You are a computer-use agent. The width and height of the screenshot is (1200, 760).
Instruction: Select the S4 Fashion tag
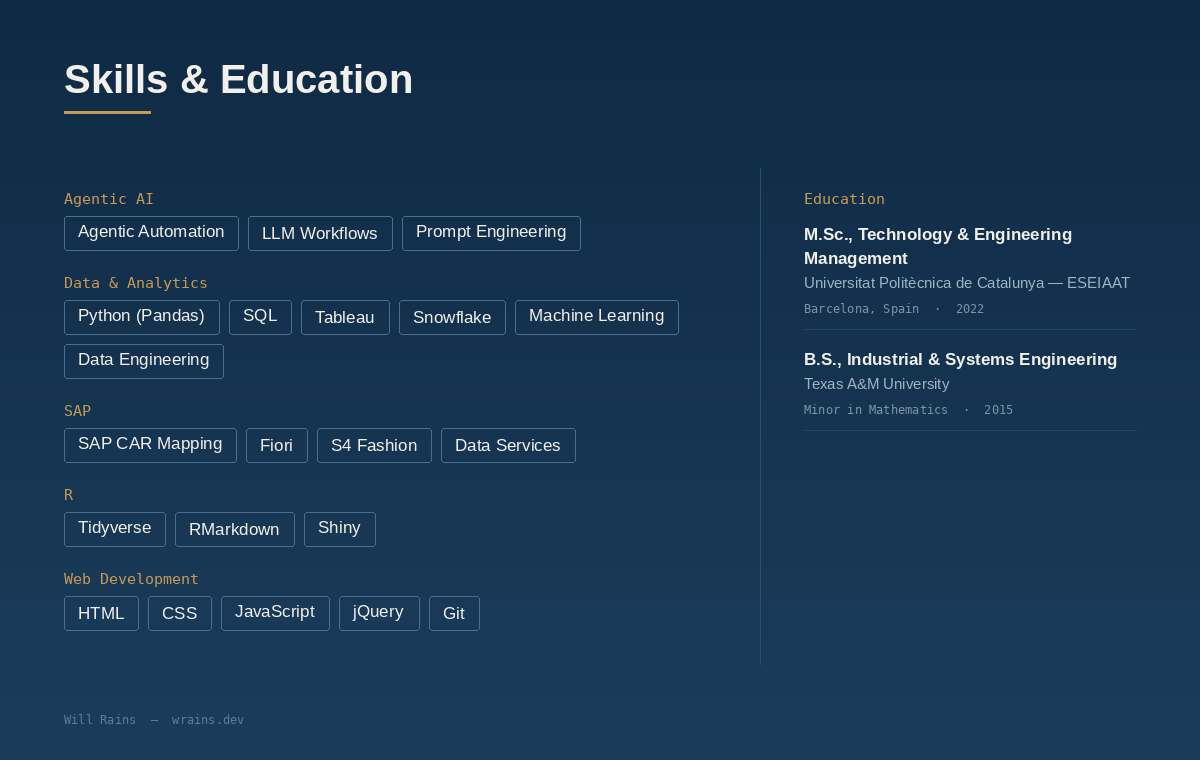click(374, 445)
